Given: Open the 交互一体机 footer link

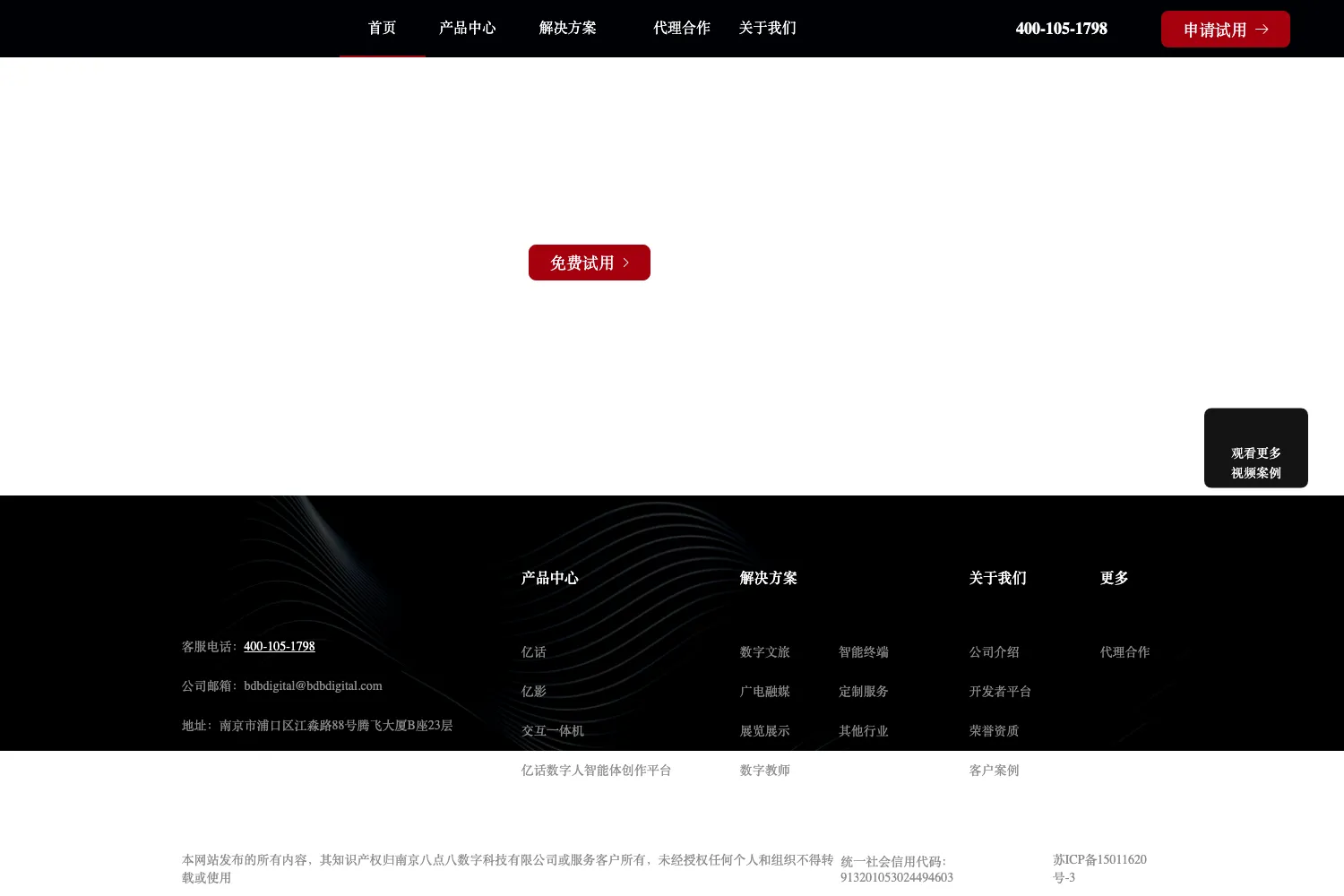Looking at the screenshot, I should [x=553, y=731].
